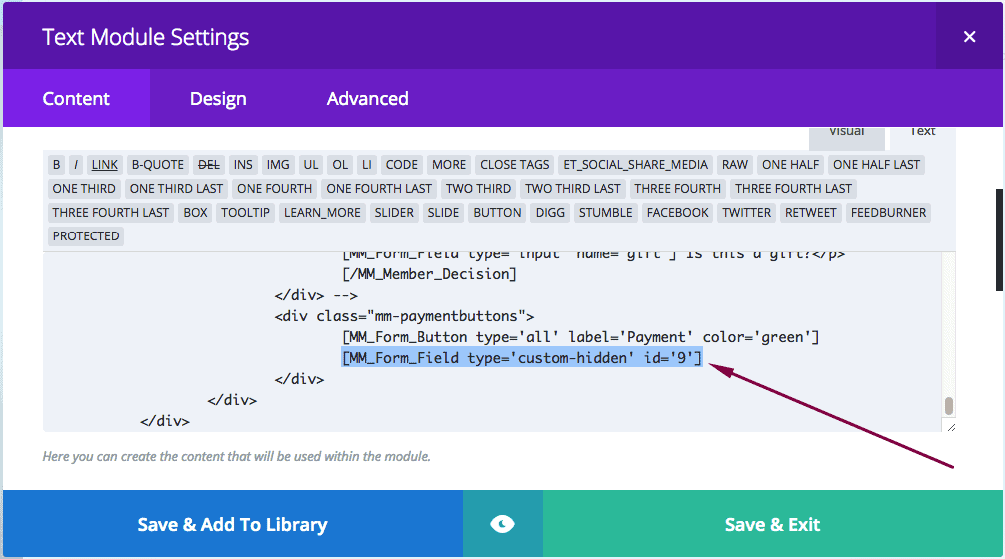1005x559 pixels.
Task: Switch to the Design tab
Action: click(218, 99)
